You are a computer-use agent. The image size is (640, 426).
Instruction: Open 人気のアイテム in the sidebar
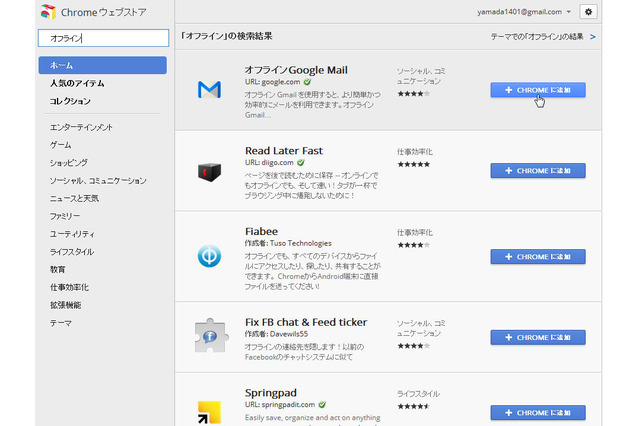click(x=77, y=83)
